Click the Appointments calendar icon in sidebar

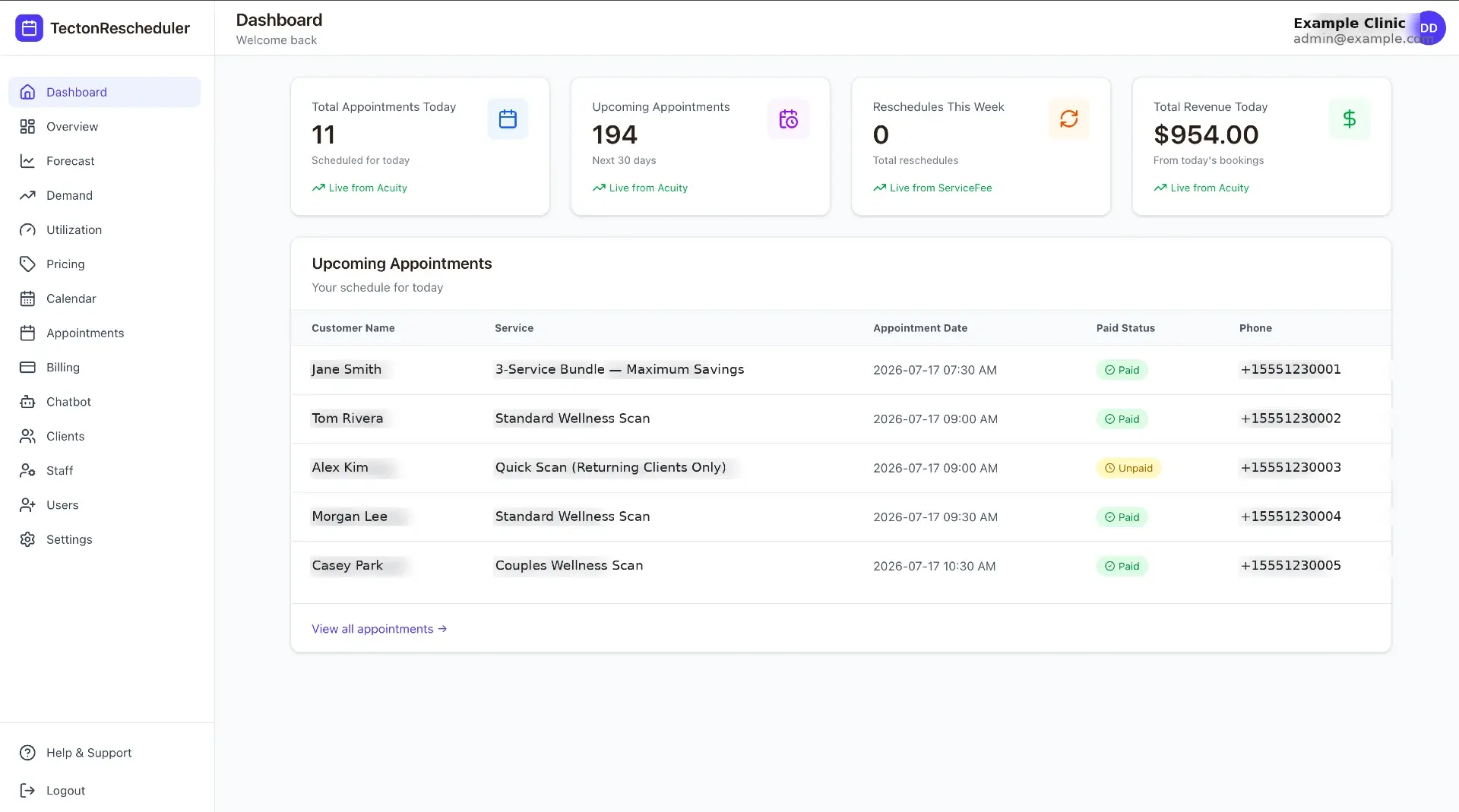pyautogui.click(x=27, y=333)
